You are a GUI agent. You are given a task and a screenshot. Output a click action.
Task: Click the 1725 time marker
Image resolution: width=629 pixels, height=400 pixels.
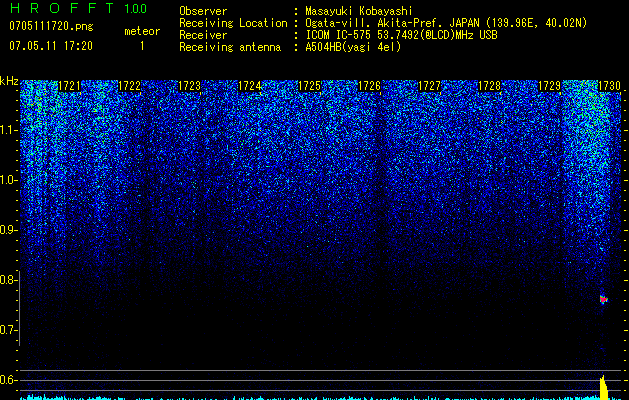pyautogui.click(x=310, y=86)
